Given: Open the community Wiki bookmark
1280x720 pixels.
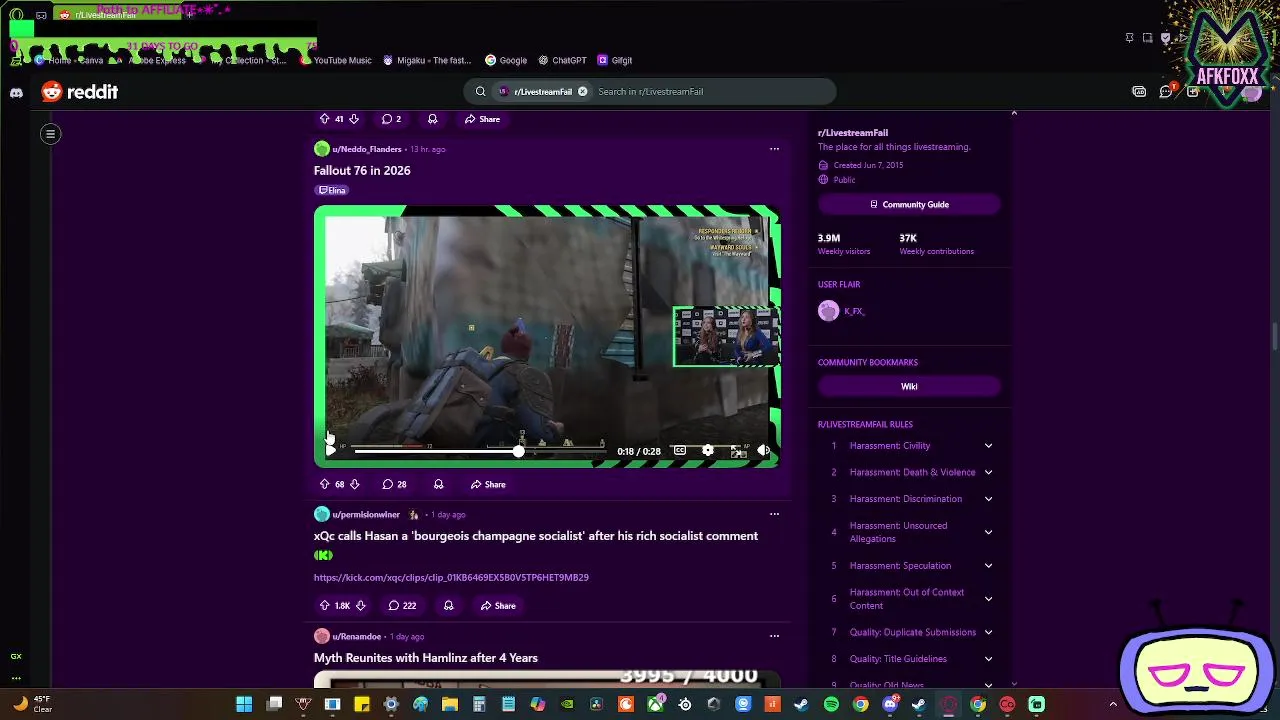Looking at the screenshot, I should 909,386.
